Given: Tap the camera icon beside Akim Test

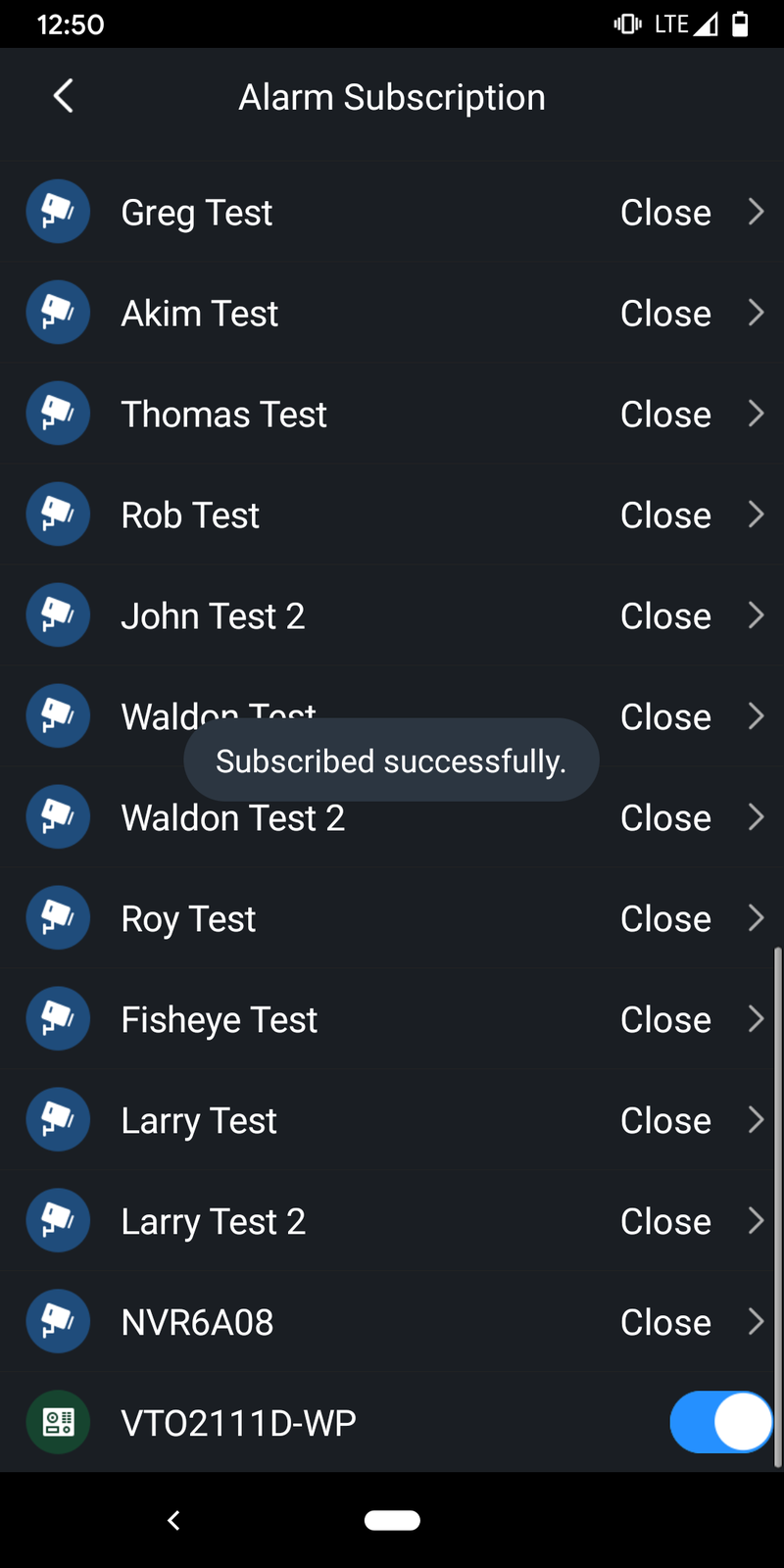Looking at the screenshot, I should [58, 313].
